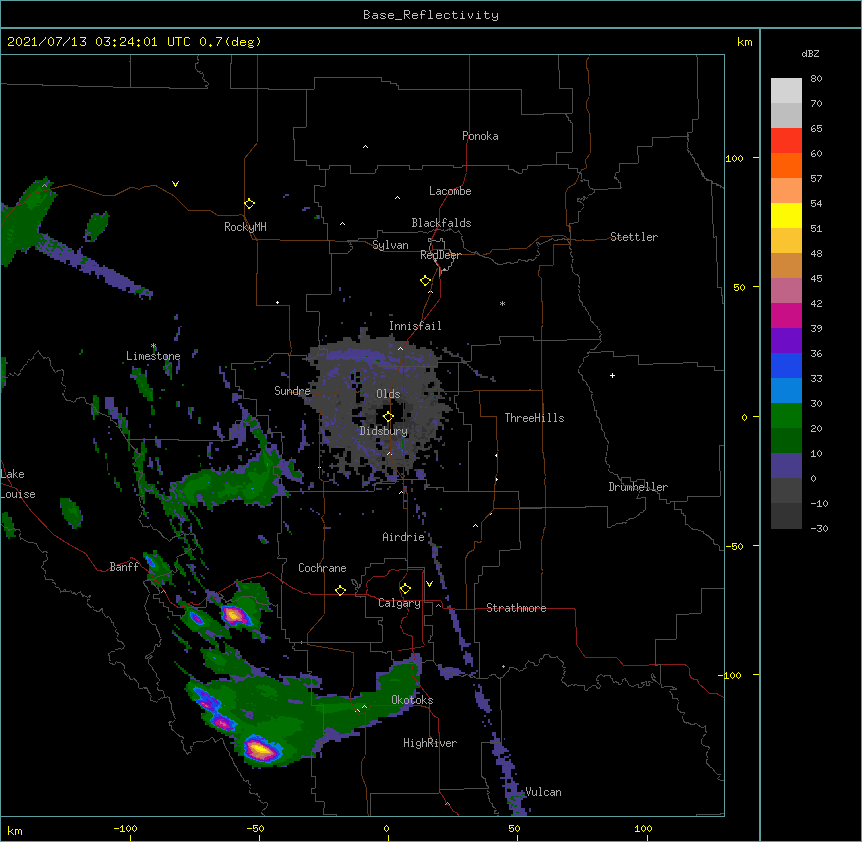Select the 70-80 dBZ light gray legend swatch
The image size is (862, 842).
pyautogui.click(x=786, y=91)
